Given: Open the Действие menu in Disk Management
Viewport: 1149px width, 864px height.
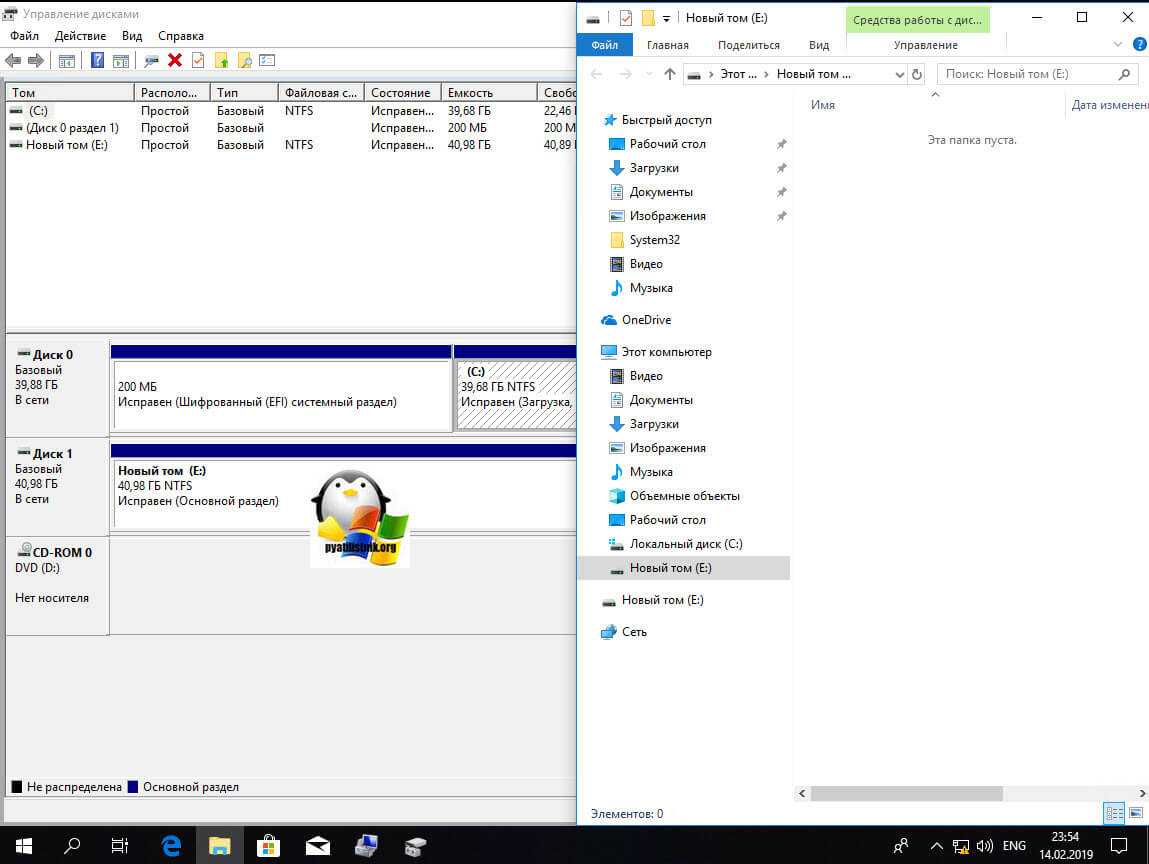Looking at the screenshot, I should click(x=80, y=36).
